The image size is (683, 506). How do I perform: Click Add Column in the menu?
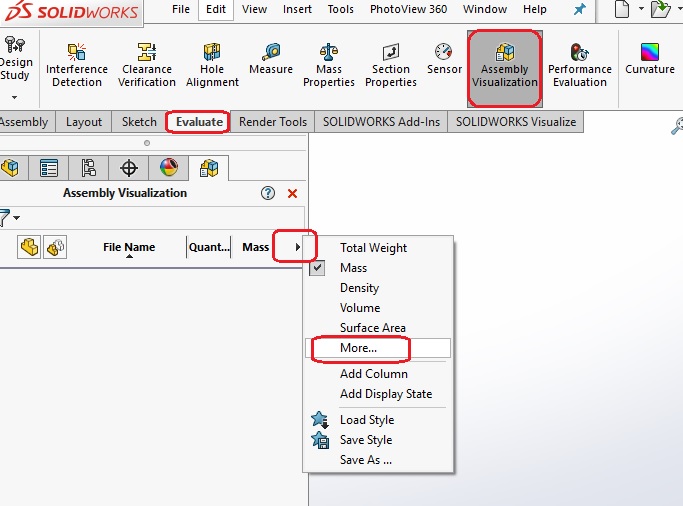pos(373,374)
